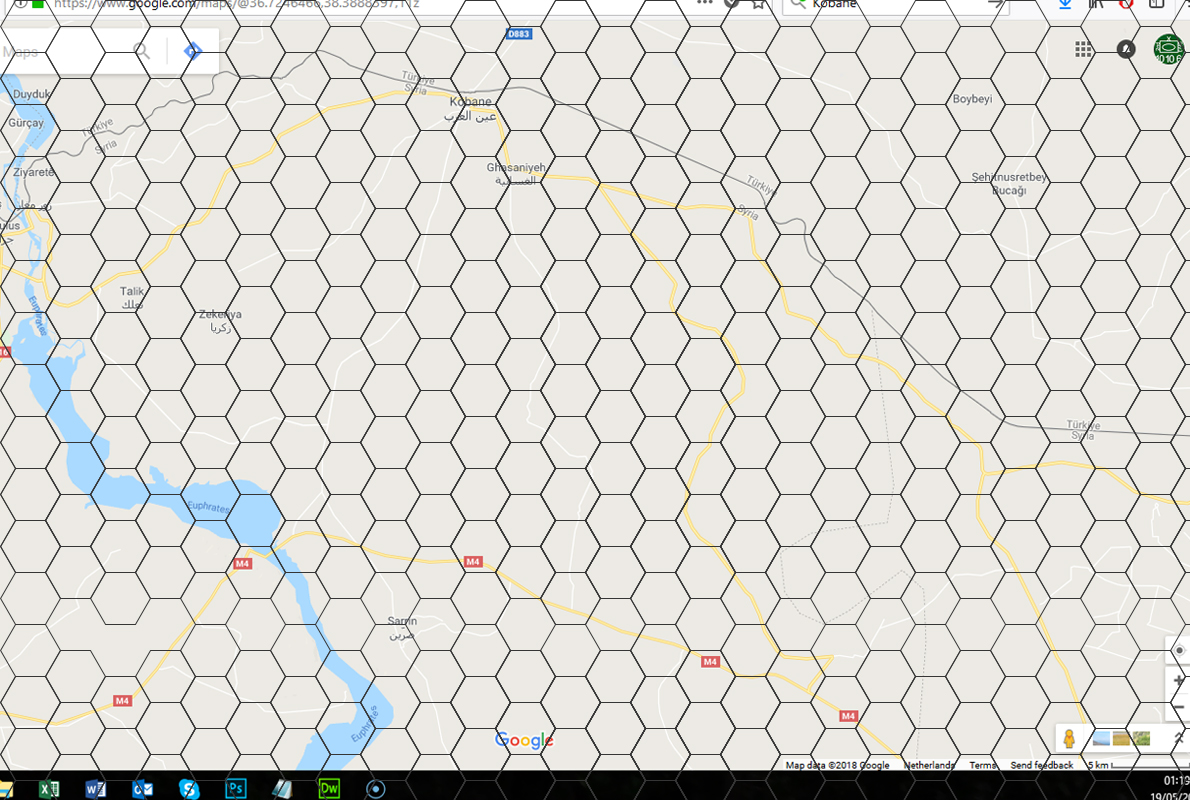Open Skype from the taskbar

[189, 789]
